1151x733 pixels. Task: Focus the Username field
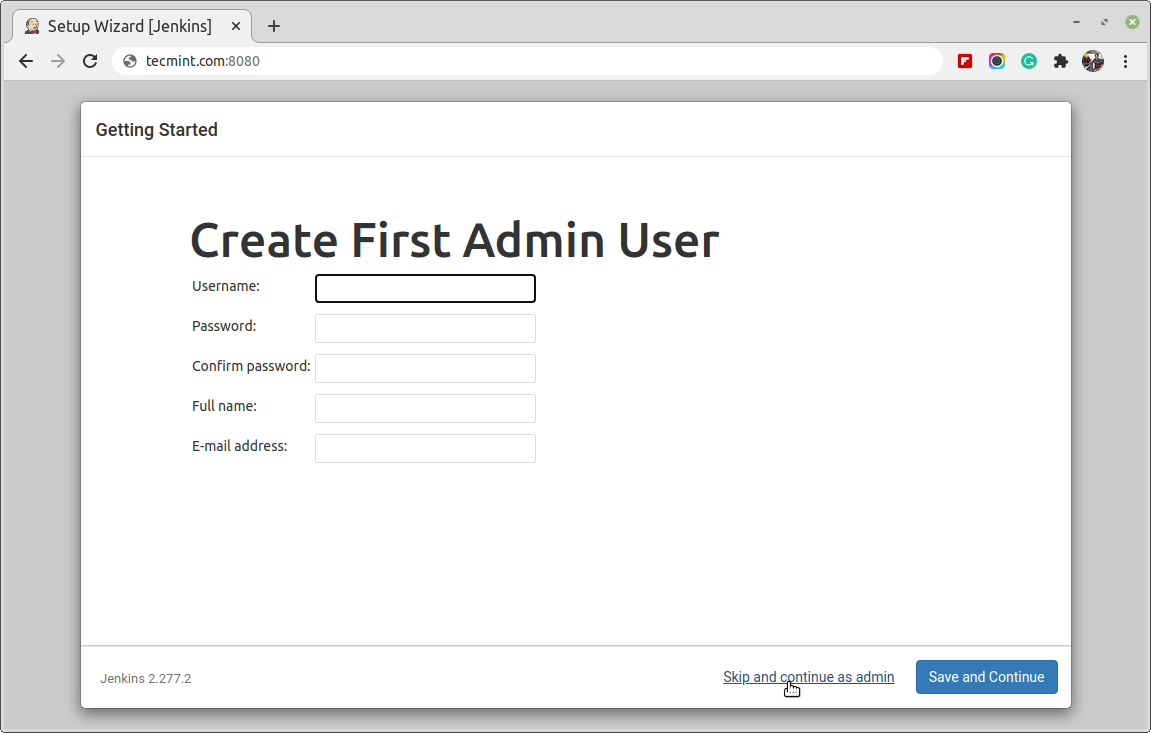click(x=425, y=288)
